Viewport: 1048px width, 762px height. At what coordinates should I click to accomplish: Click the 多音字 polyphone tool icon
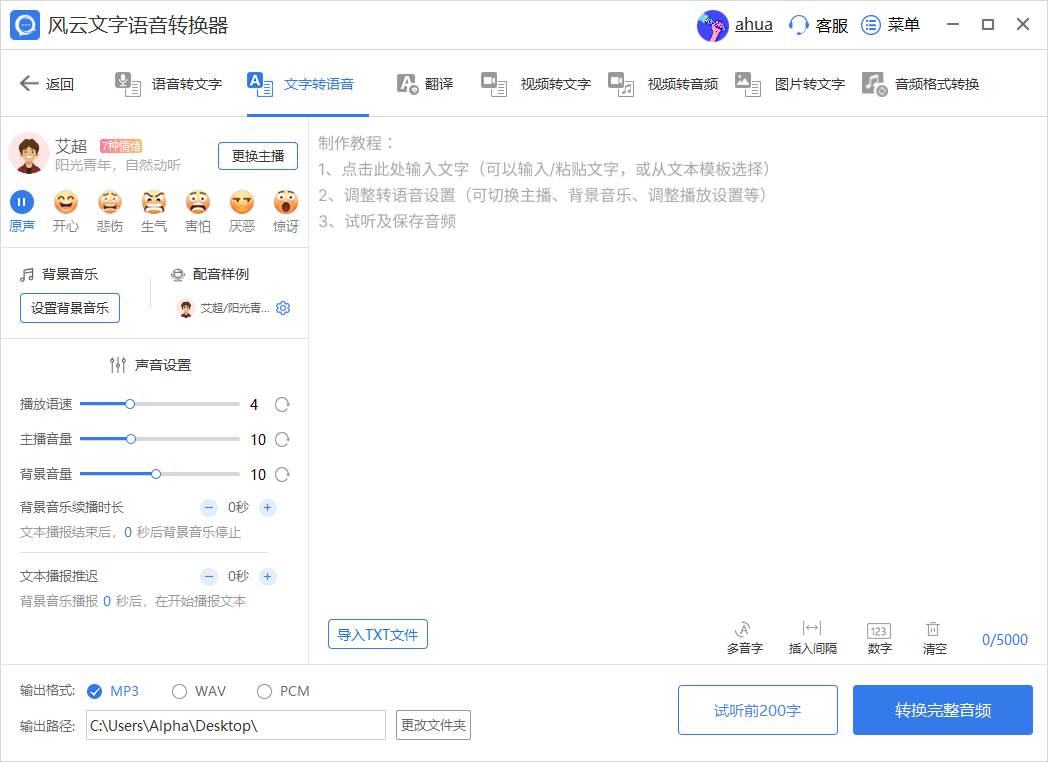click(744, 630)
